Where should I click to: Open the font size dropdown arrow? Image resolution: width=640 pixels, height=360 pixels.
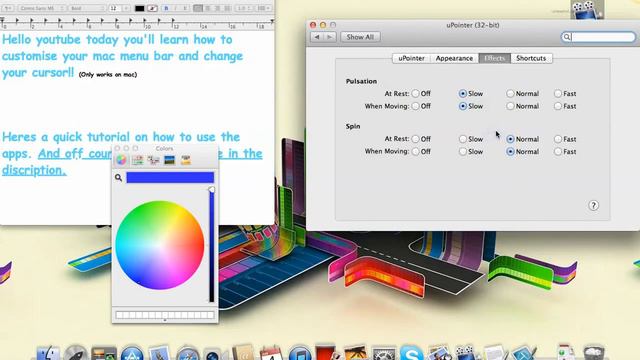(126, 8)
